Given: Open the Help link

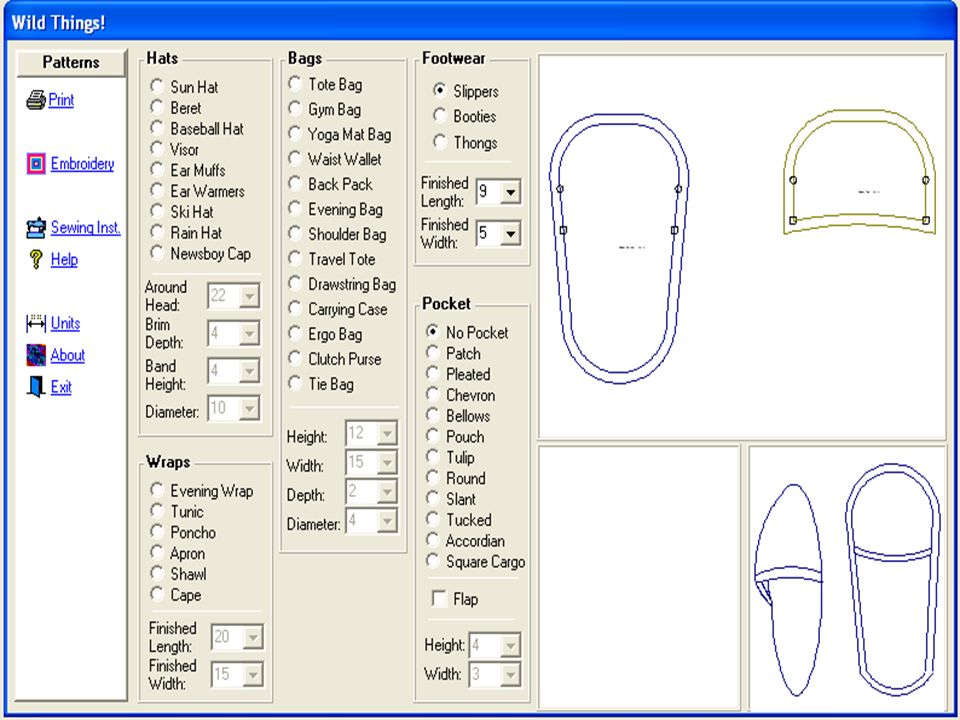Looking at the screenshot, I should point(64,260).
